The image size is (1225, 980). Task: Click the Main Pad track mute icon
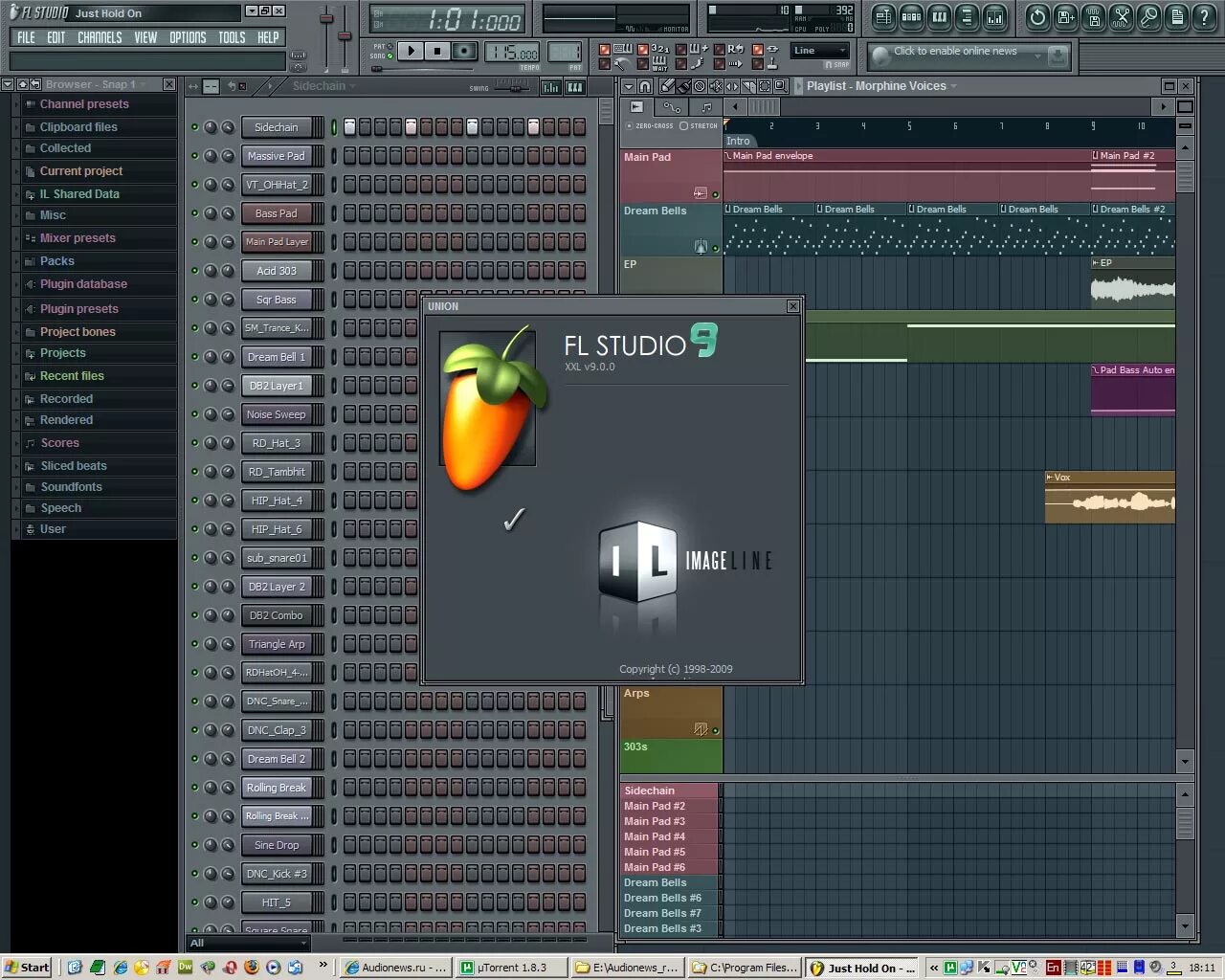coord(715,194)
